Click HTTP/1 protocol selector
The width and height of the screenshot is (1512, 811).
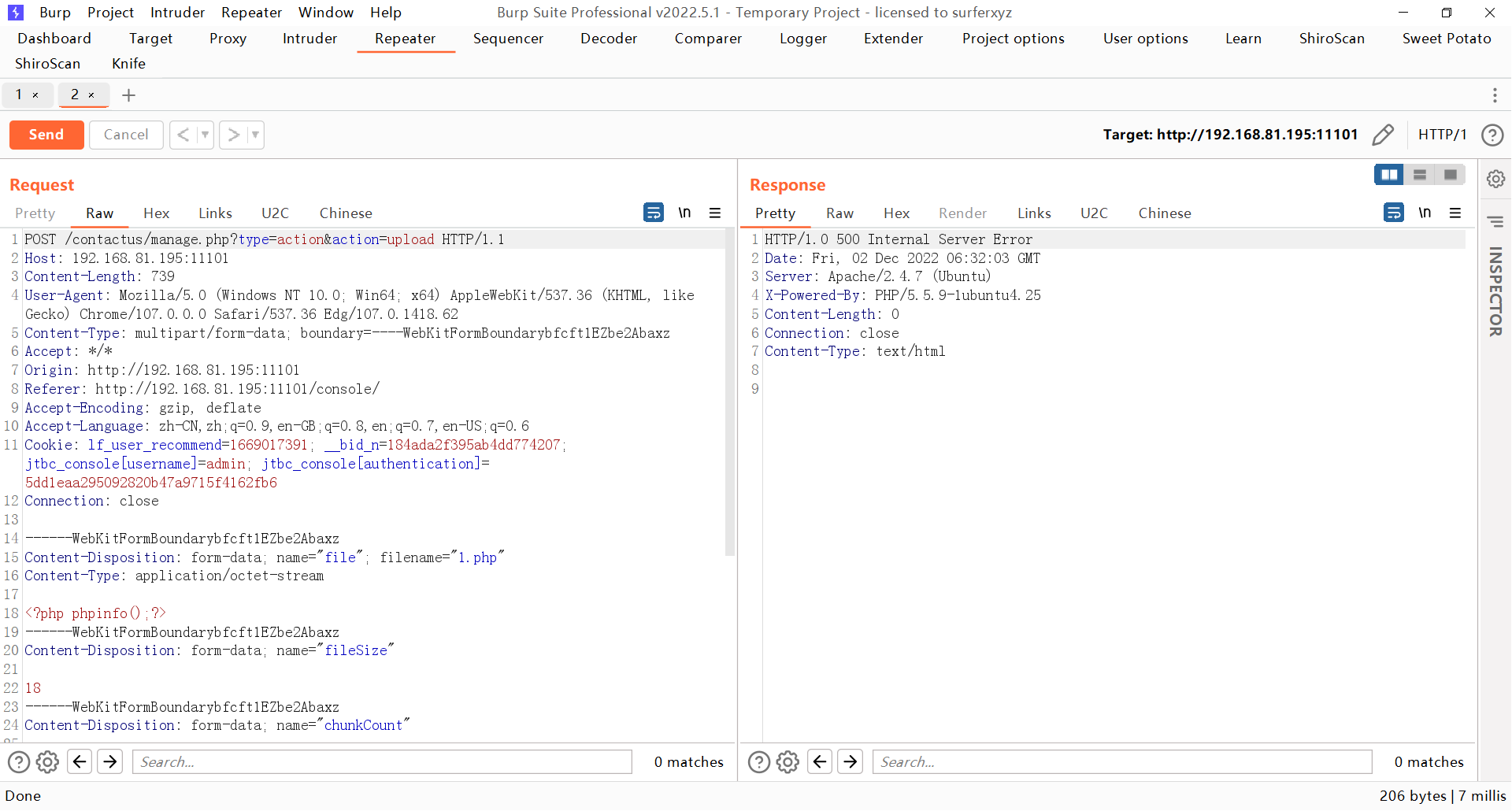tap(1442, 135)
